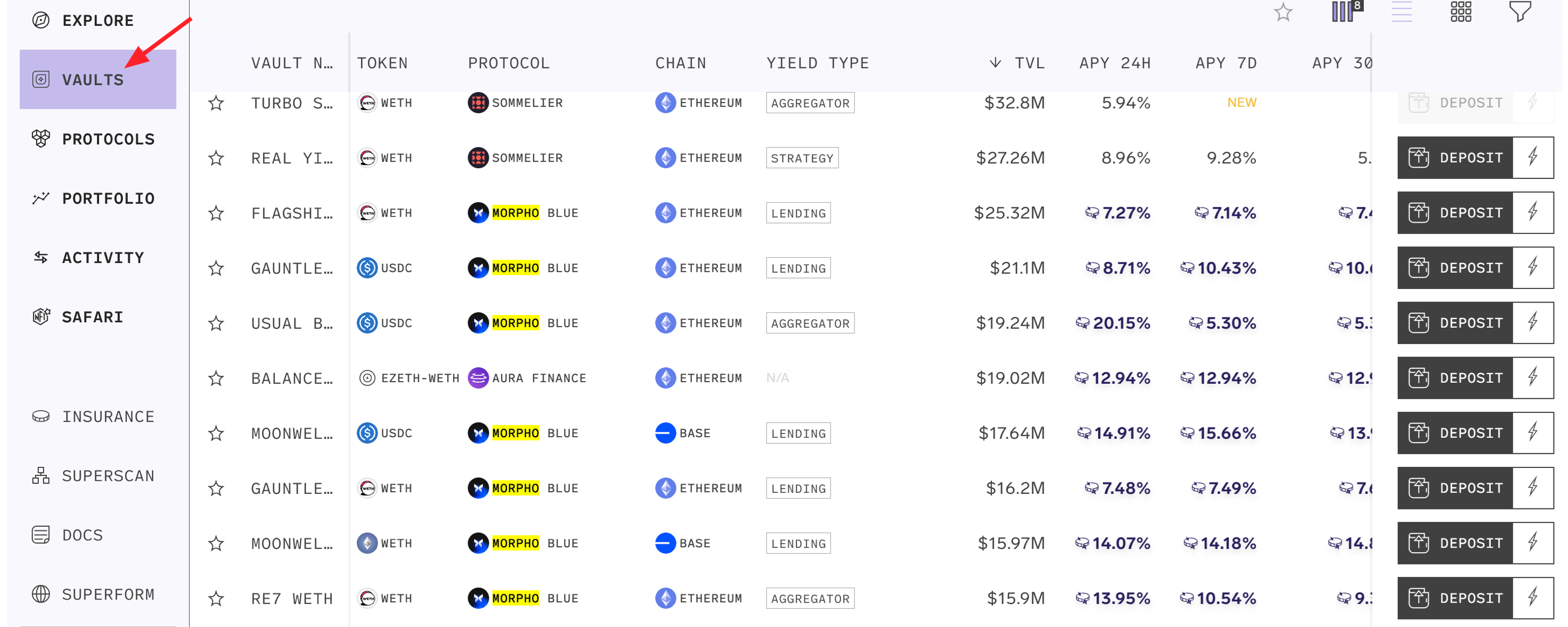Sort by Token column header
Image resolution: width=1568 pixels, height=627 pixels.
pyautogui.click(x=382, y=63)
